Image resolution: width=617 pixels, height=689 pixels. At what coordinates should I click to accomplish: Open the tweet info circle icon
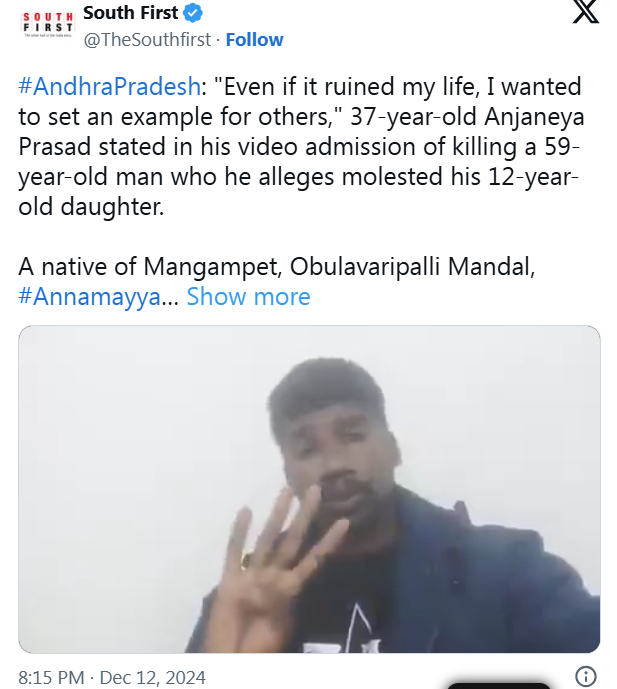[587, 676]
